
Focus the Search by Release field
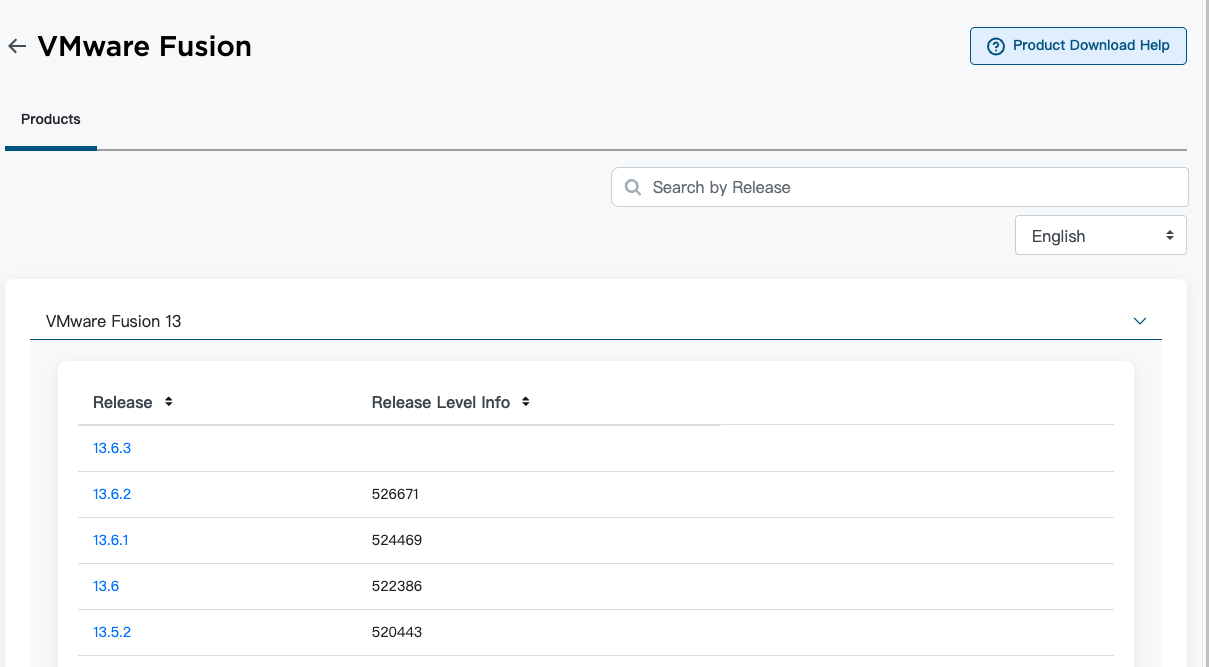click(900, 187)
